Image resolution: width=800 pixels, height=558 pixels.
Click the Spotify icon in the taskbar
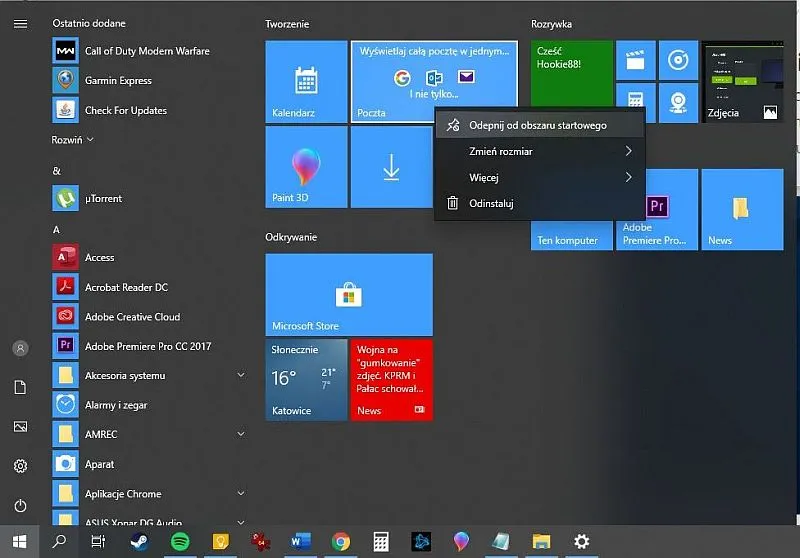[180, 541]
